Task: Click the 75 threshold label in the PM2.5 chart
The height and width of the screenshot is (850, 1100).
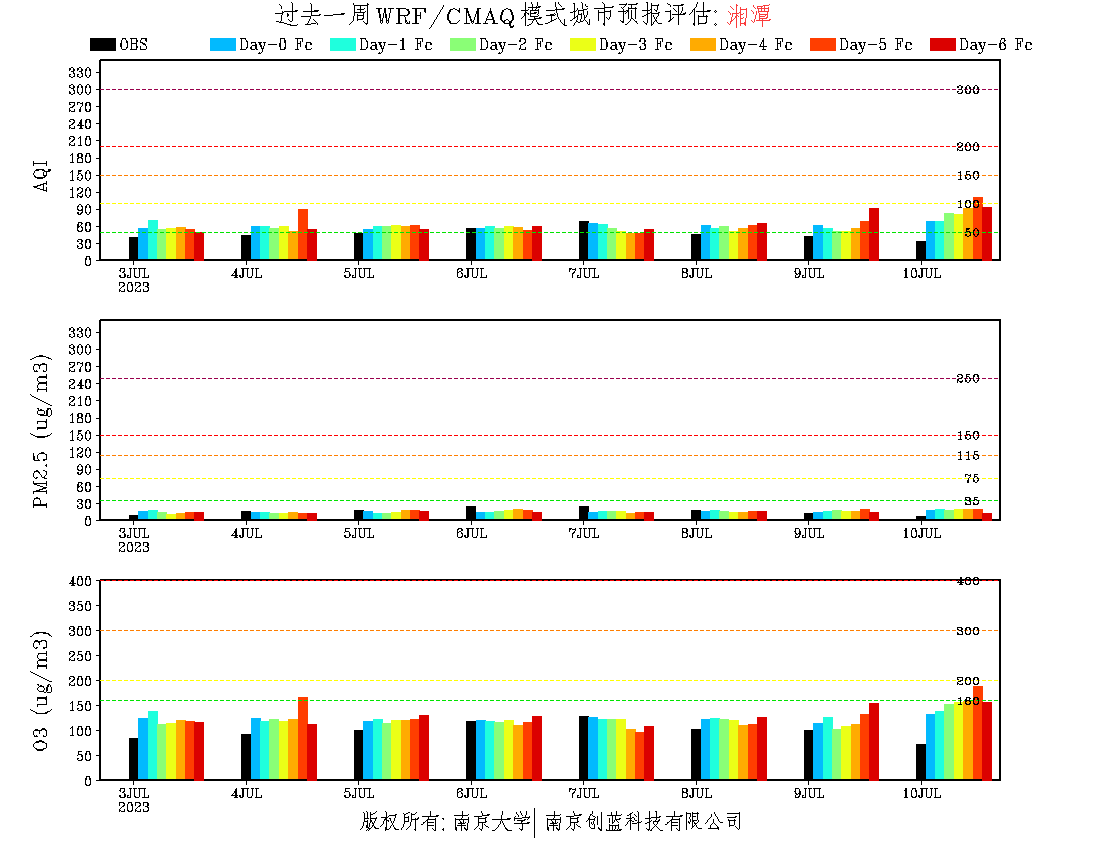Action: [x=971, y=478]
